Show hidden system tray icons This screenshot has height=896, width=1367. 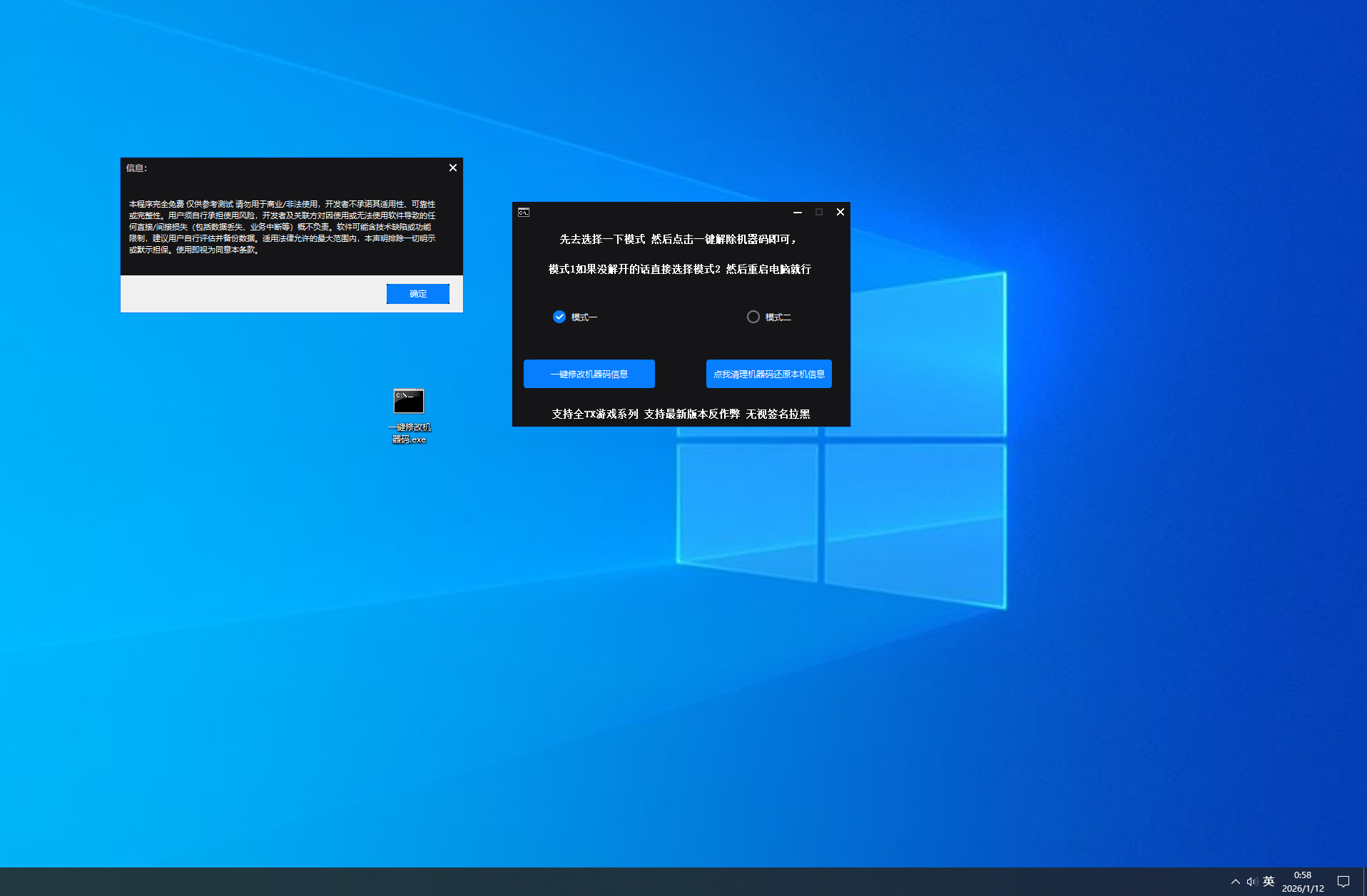tap(1236, 882)
